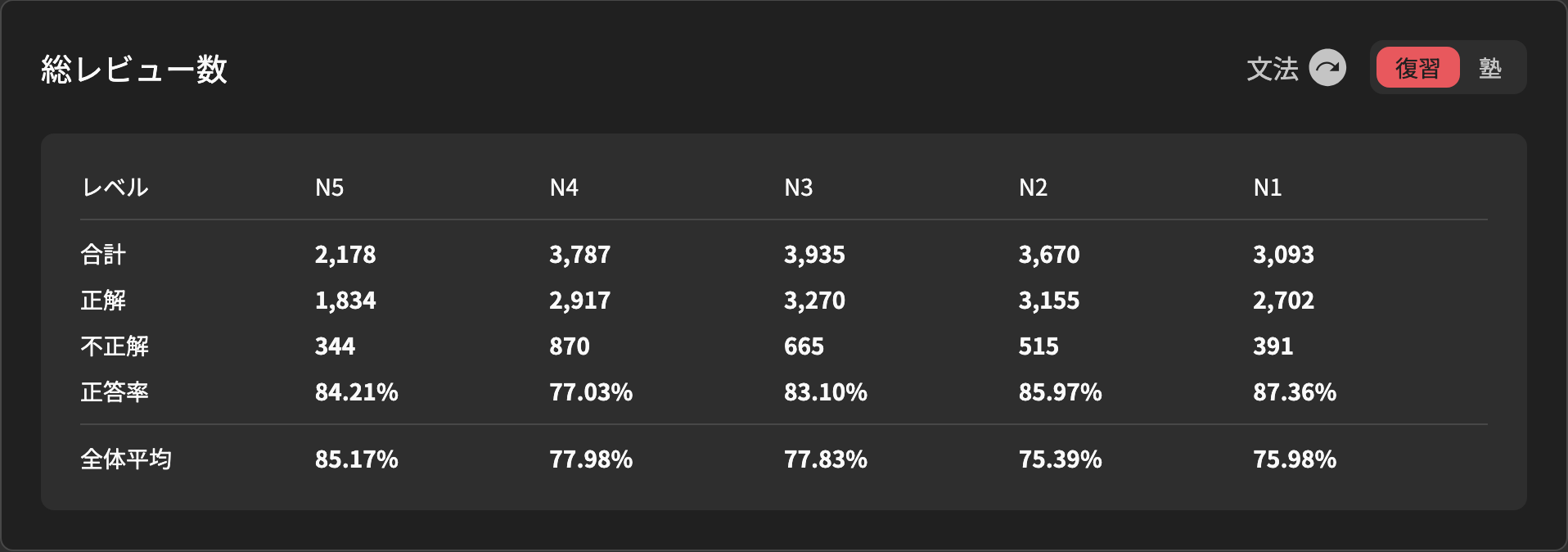Click the N2 overall average 75.39%
This screenshot has width=1568, height=552.
coord(1060,459)
